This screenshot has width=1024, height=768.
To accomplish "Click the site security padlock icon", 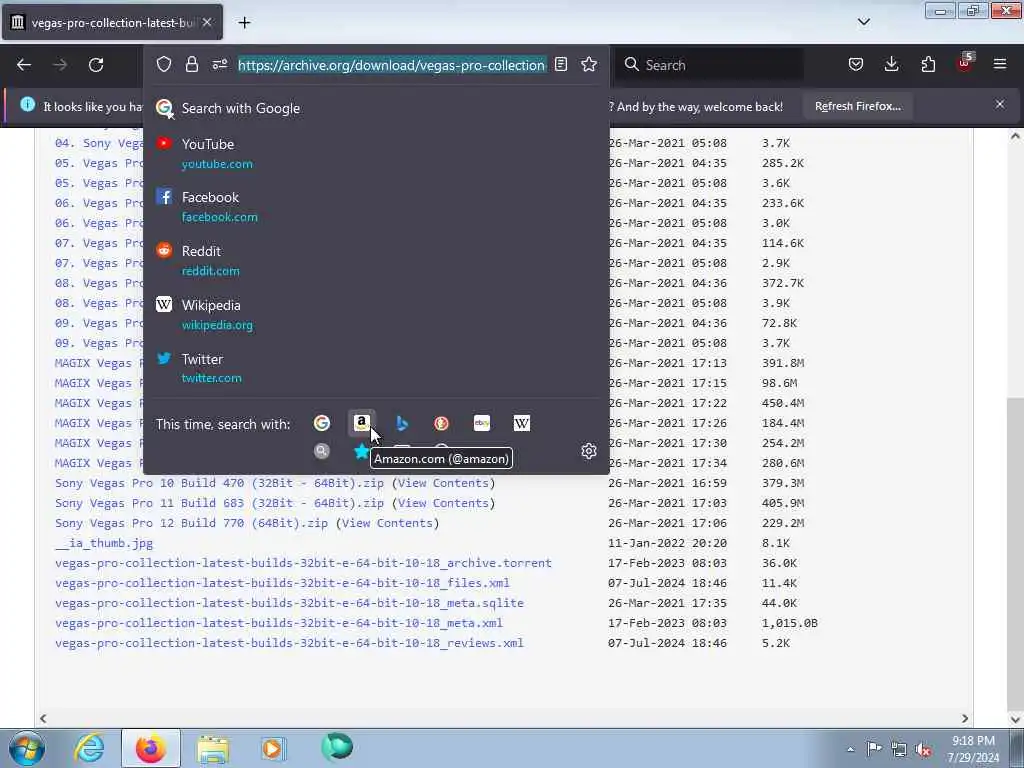I will point(191,64).
